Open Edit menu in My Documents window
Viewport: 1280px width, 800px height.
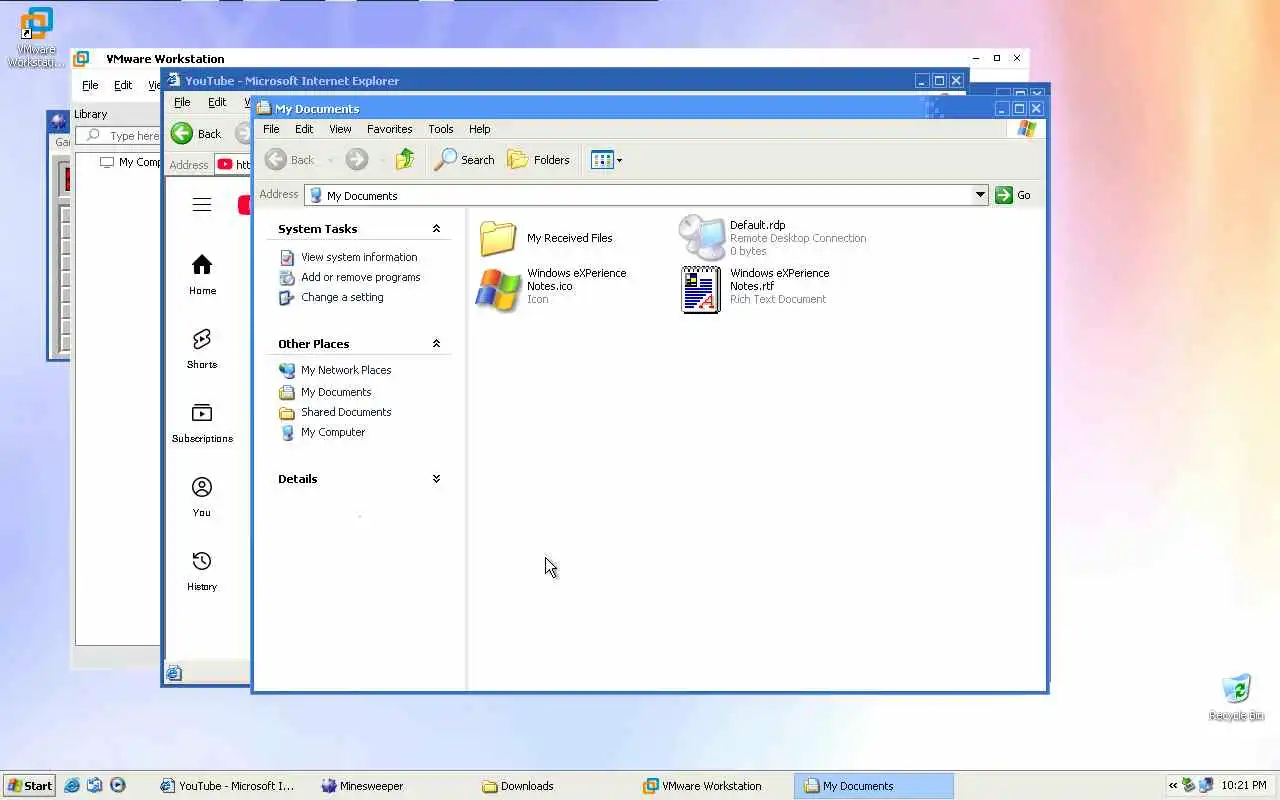click(x=304, y=129)
